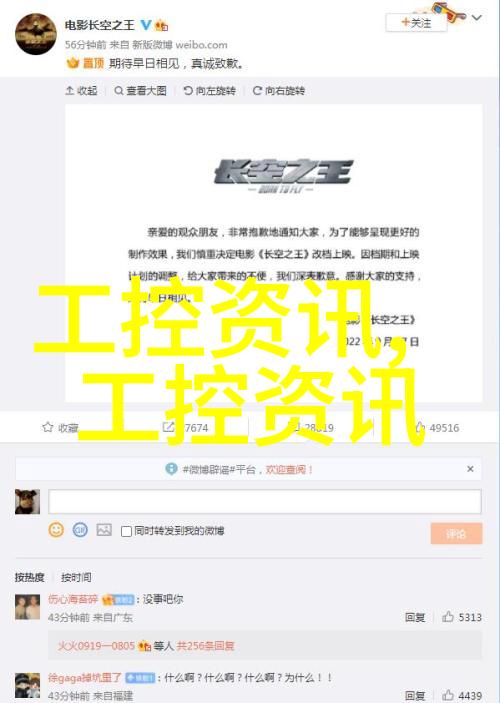500x703 pixels.
Task: Rotate the image right with 向右旋转
Action: point(279,91)
